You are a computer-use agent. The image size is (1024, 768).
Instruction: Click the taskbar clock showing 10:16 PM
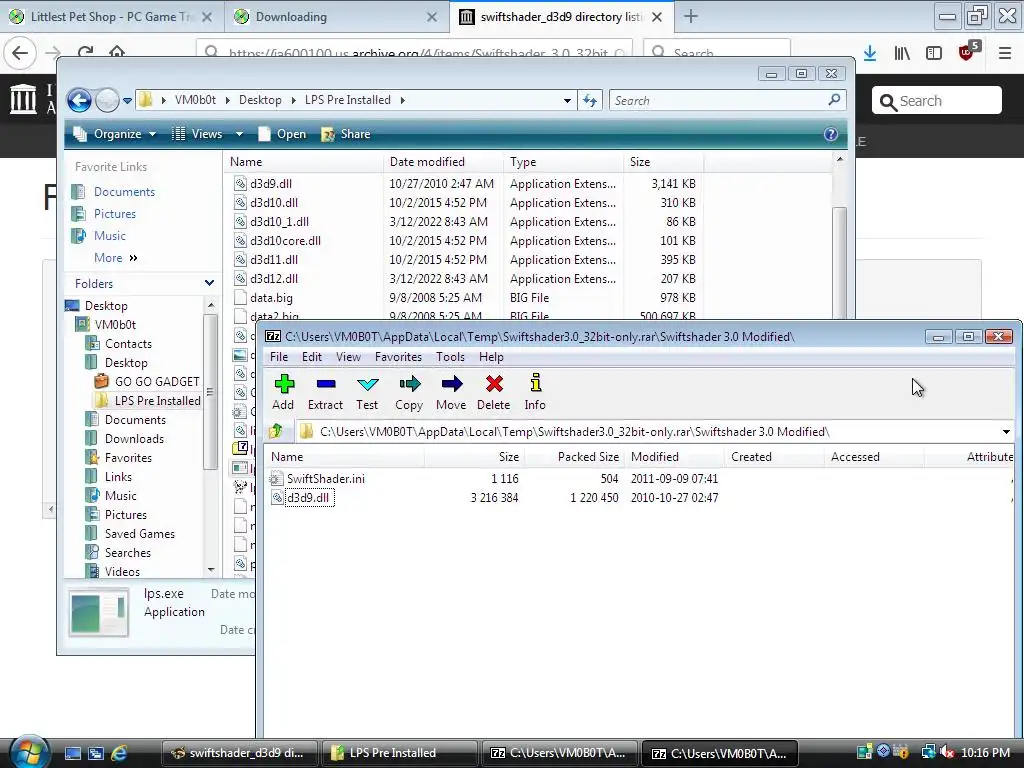(x=985, y=752)
